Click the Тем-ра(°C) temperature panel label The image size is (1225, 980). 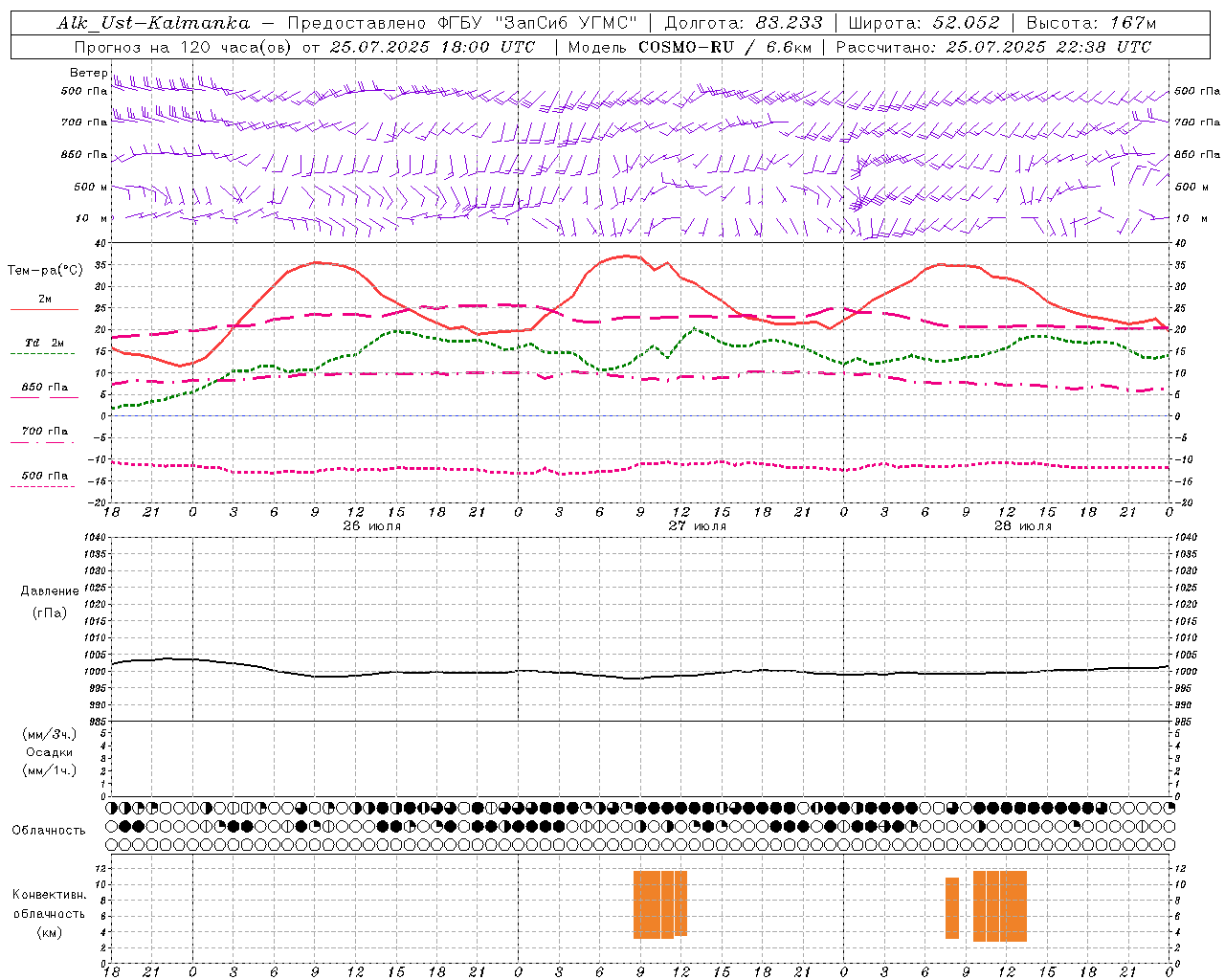(x=45, y=271)
